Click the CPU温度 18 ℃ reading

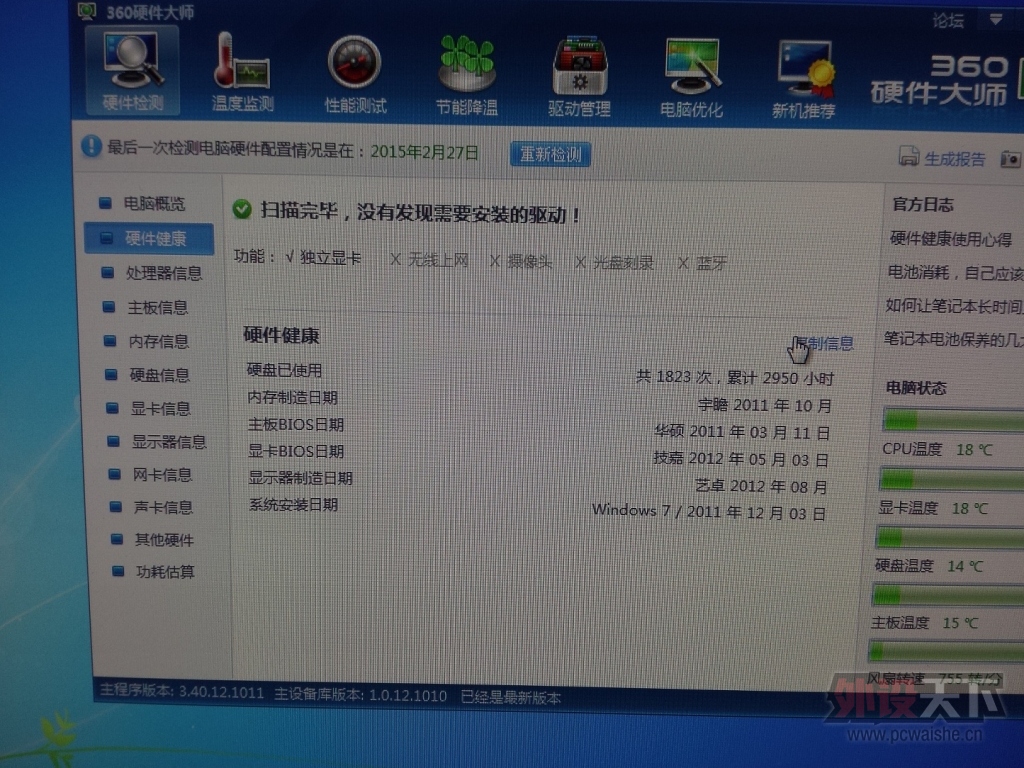click(937, 449)
